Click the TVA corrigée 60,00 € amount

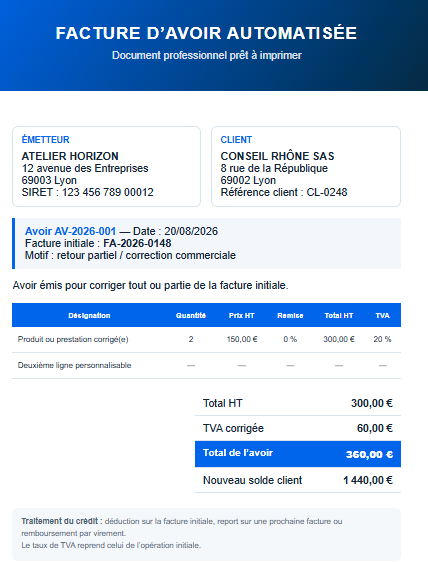click(x=375, y=428)
